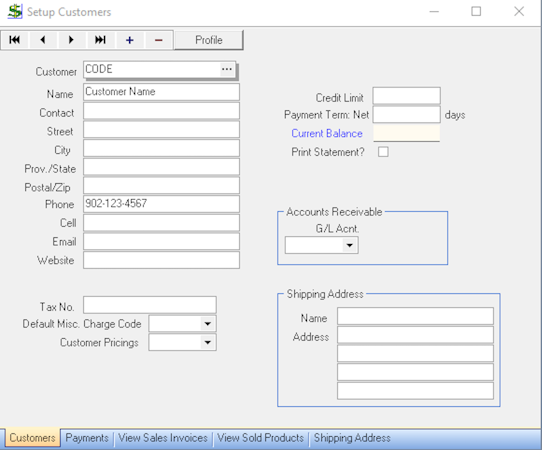Focus the Street input field
This screenshot has width=542, height=450.
[161, 130]
